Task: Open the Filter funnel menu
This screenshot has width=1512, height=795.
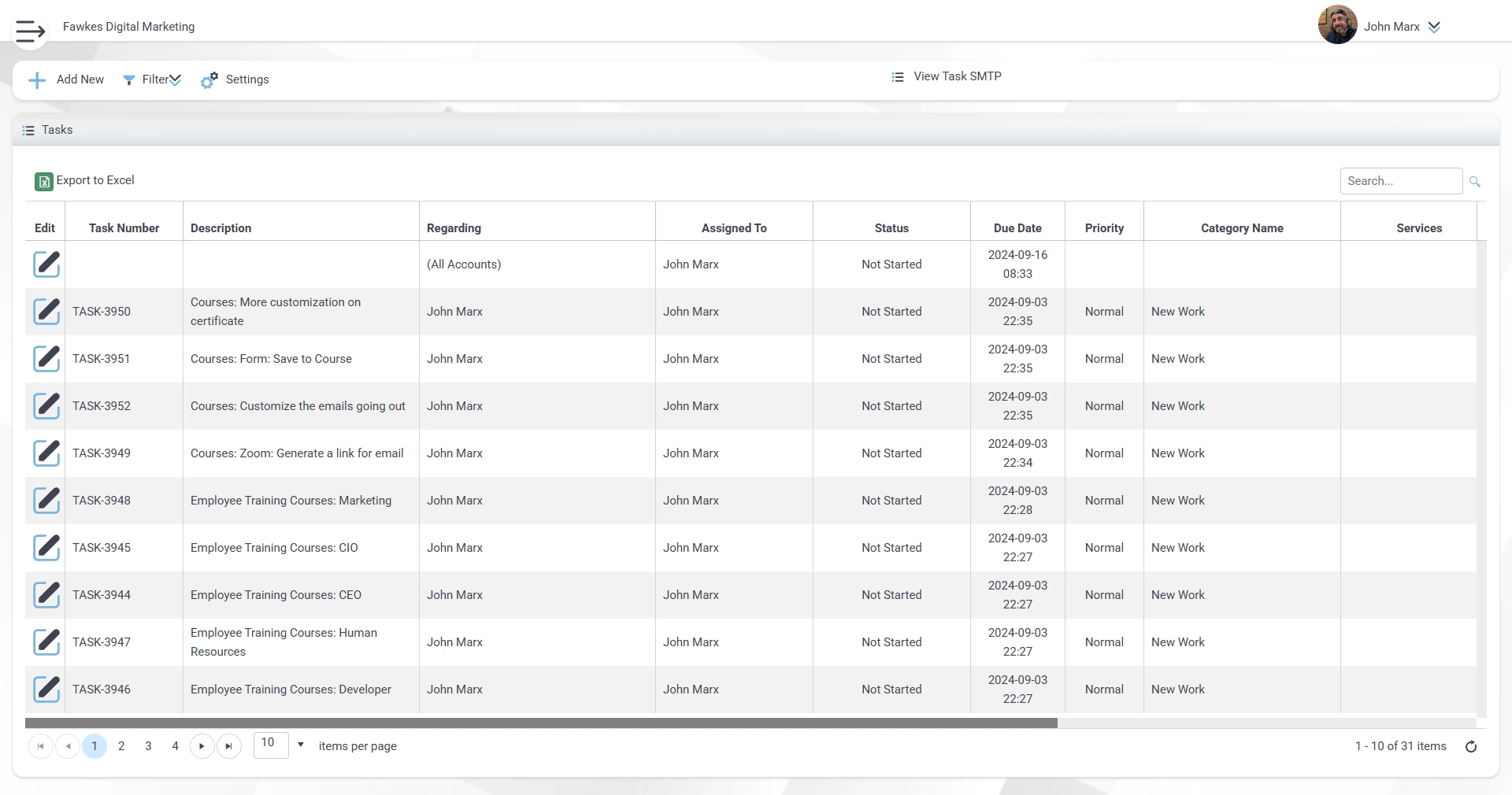Action: pos(152,79)
